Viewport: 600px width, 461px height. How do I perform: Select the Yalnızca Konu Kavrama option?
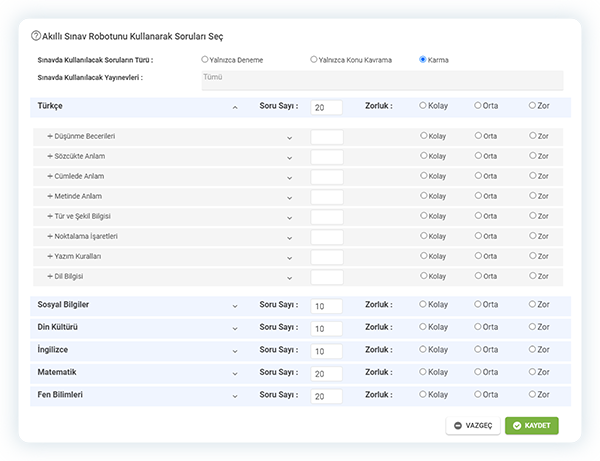(x=314, y=59)
